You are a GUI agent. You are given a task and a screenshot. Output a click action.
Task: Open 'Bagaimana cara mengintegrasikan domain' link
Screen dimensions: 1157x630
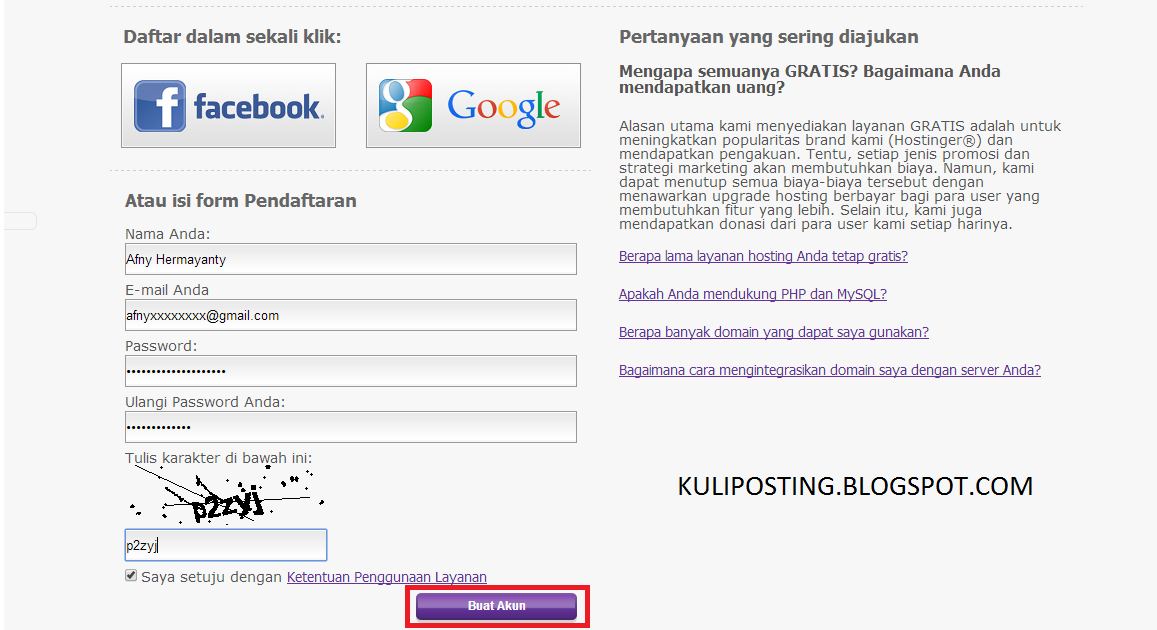pyautogui.click(x=829, y=370)
